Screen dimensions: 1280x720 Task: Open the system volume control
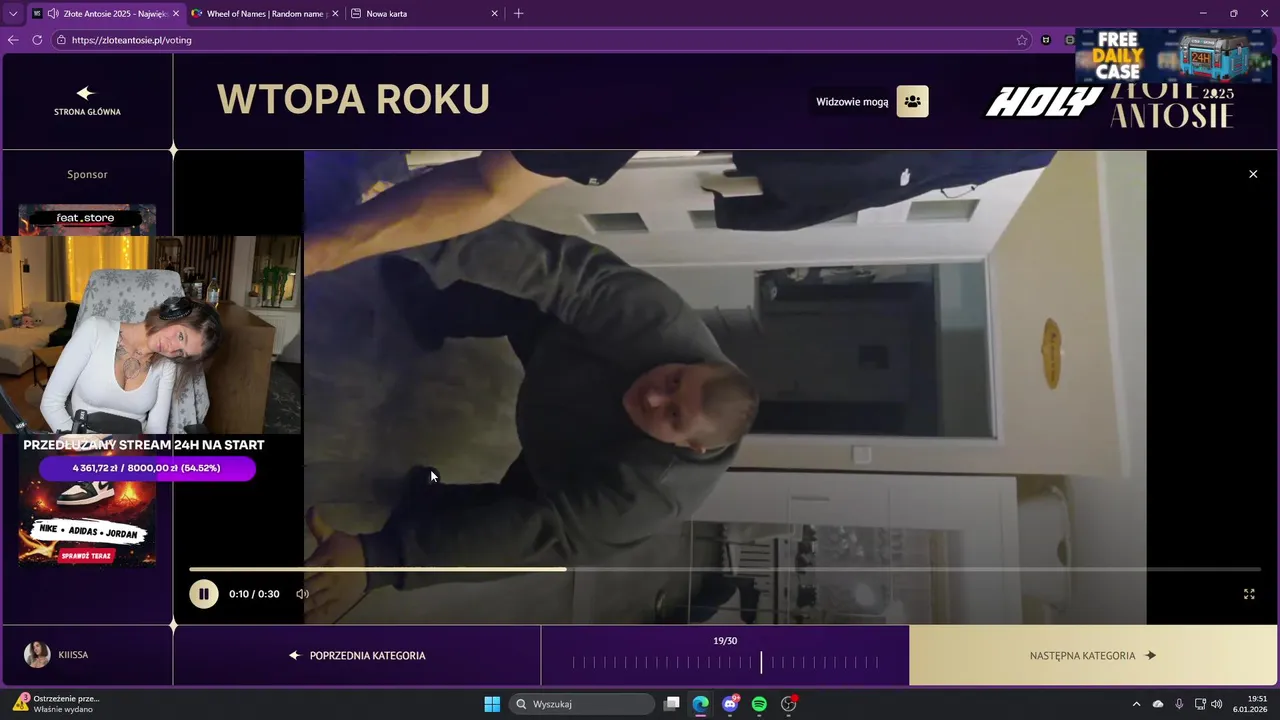point(1217,704)
